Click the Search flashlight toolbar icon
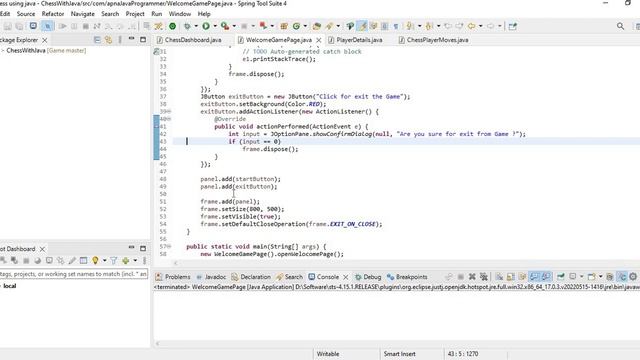The height and width of the screenshot is (360, 640). click(x=329, y=26)
